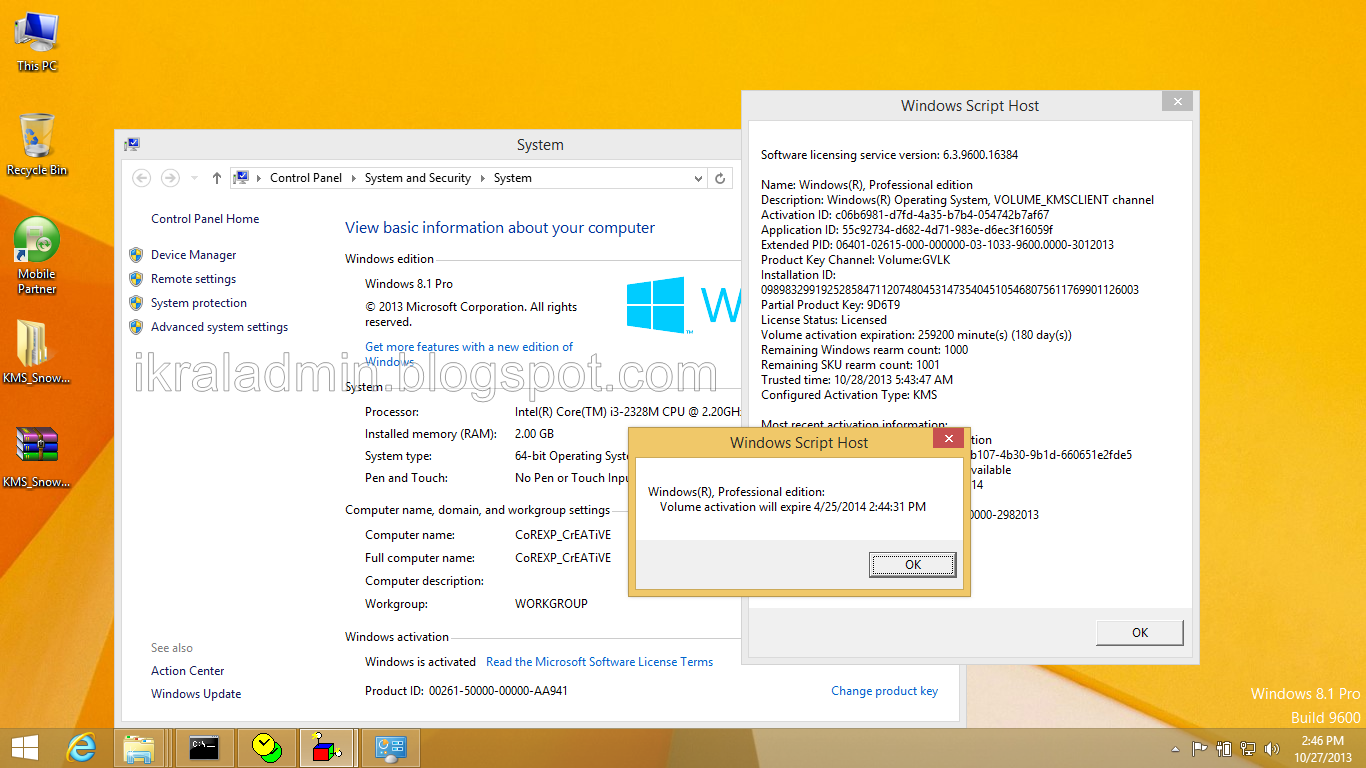Click OK in the large Windows Script Host window

1140,633
